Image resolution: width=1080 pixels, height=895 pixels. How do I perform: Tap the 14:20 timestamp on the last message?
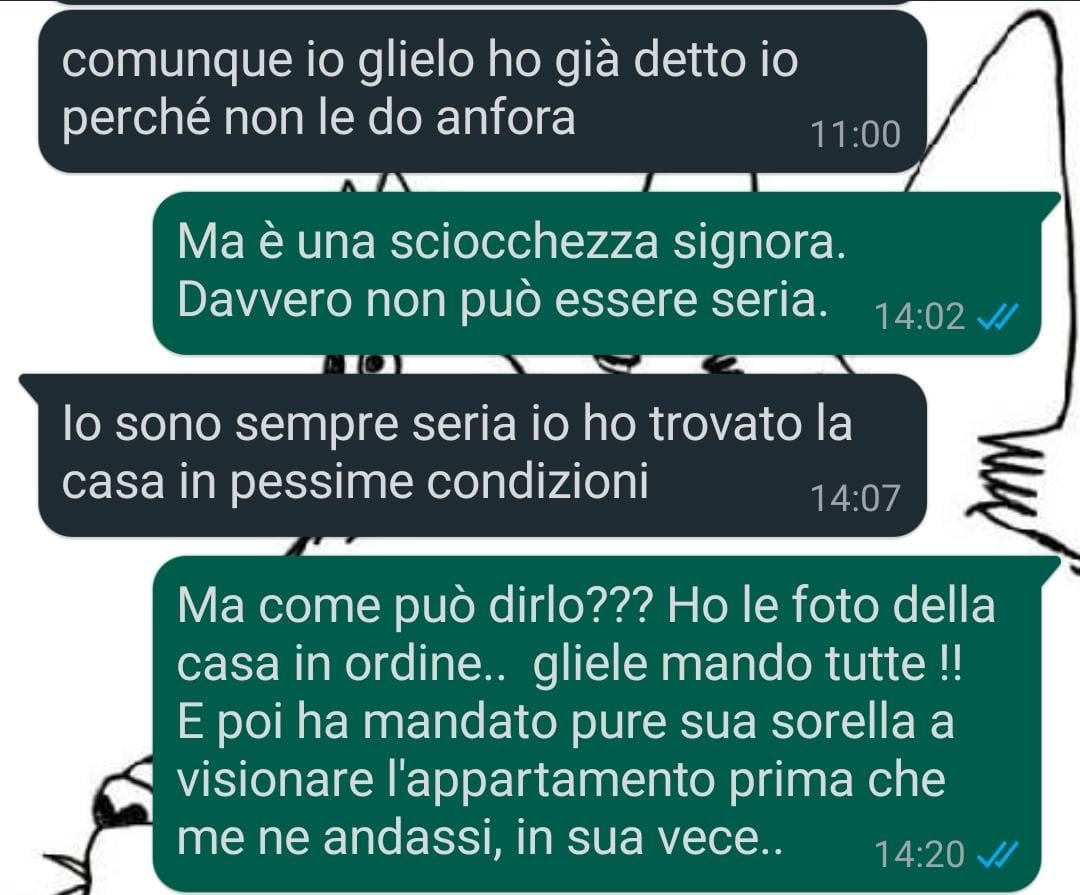click(919, 856)
